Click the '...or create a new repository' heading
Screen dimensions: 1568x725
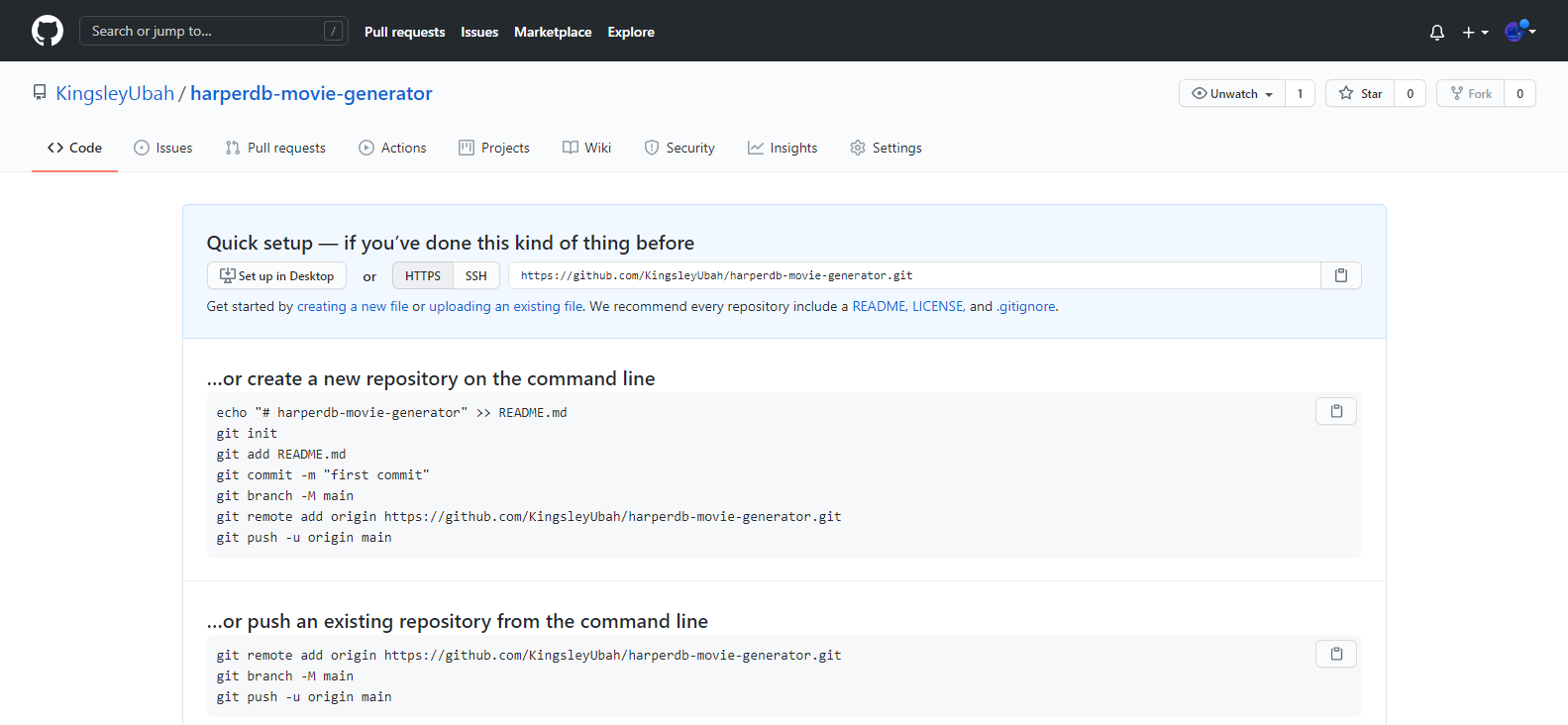point(431,378)
